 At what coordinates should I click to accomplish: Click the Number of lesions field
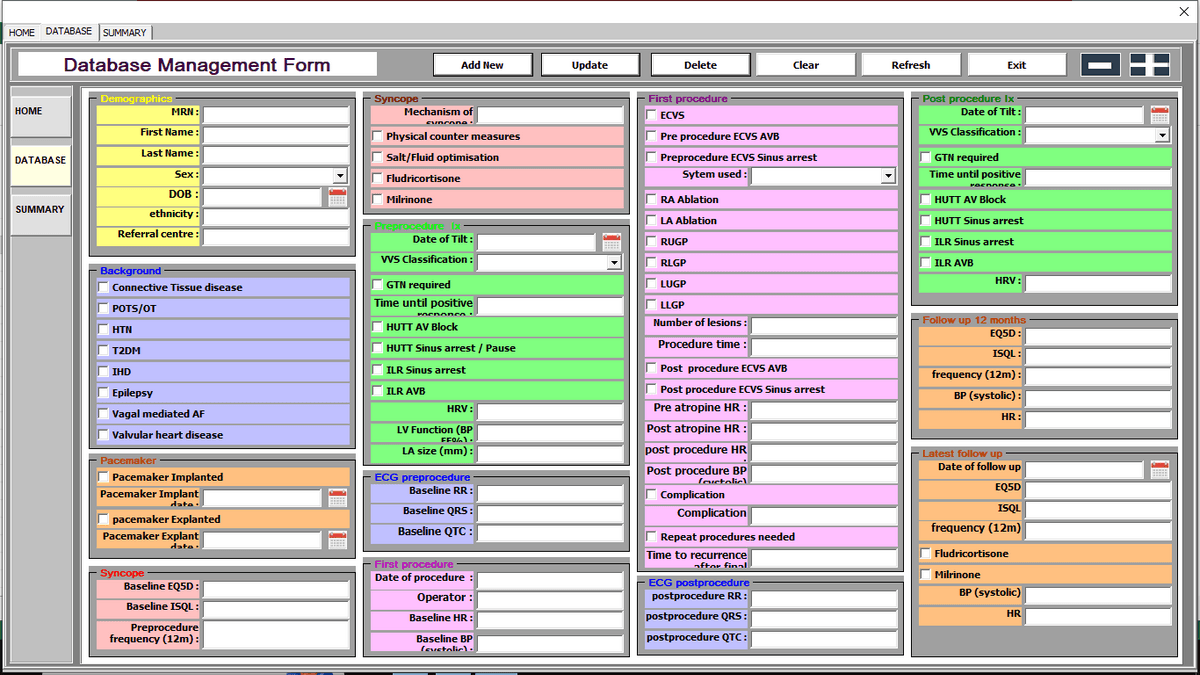coord(823,325)
